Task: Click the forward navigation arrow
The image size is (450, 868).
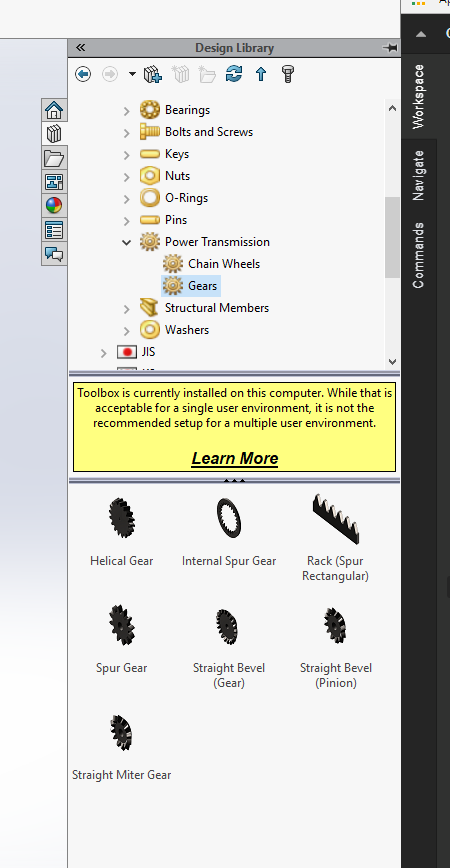Action: point(110,74)
